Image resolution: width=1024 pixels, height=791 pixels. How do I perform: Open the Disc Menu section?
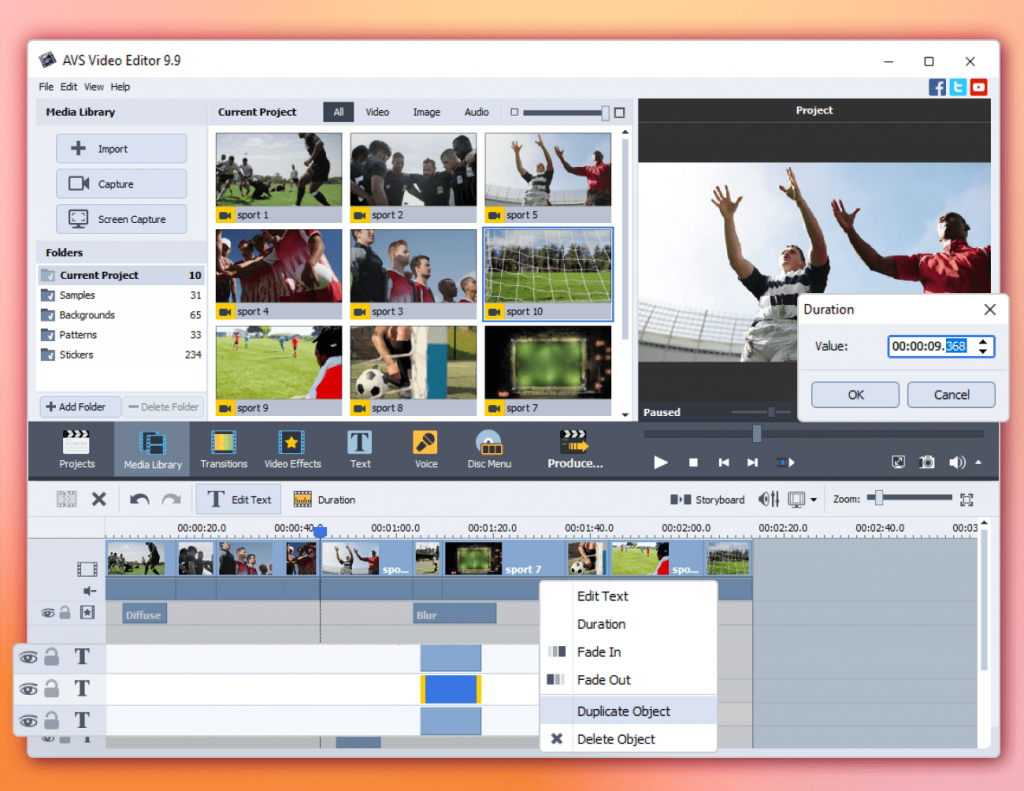click(x=488, y=449)
